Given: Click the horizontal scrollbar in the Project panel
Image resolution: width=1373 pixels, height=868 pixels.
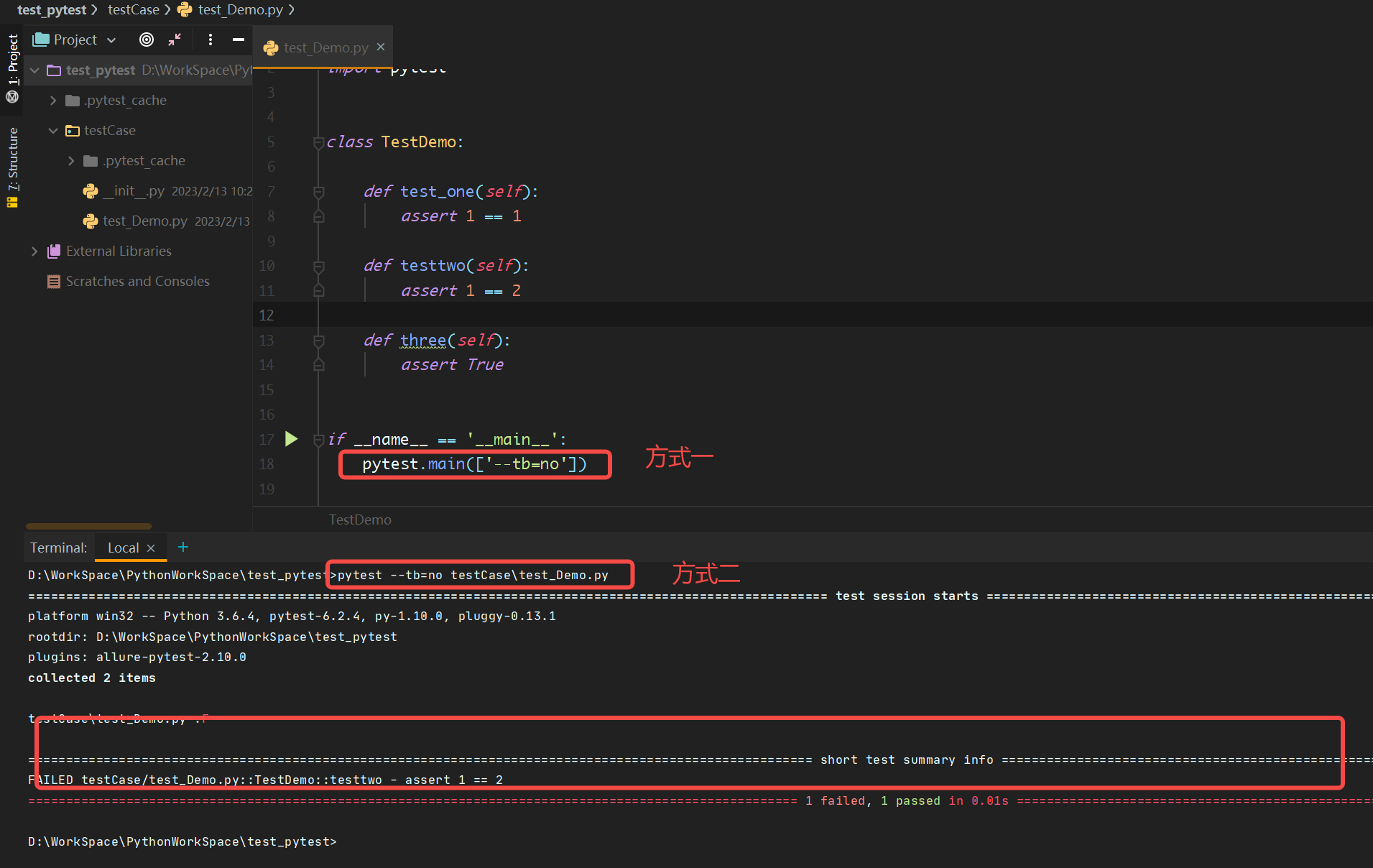Looking at the screenshot, I should click(x=89, y=526).
